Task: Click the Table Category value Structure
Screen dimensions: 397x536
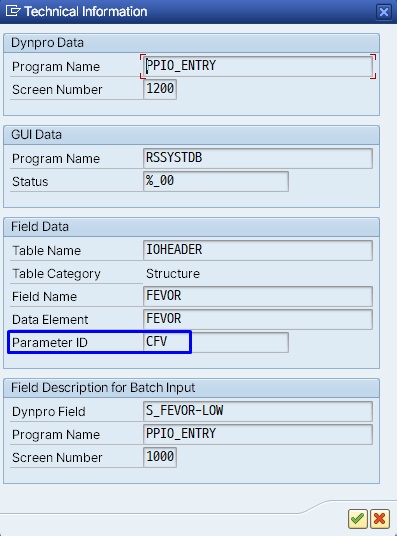Action: [x=173, y=273]
